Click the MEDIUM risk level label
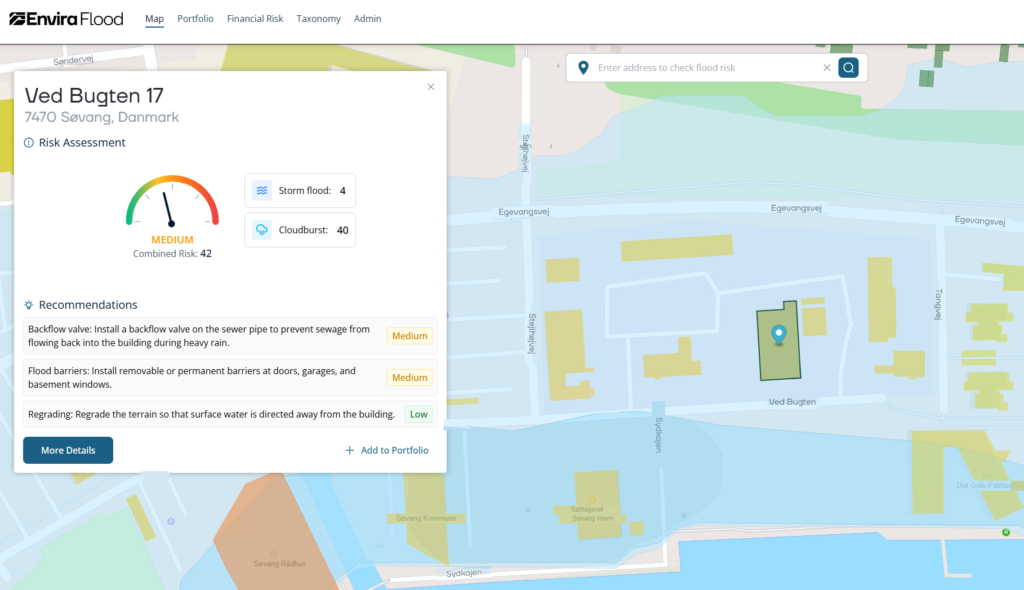Viewport: 1024px width, 590px height. point(172,240)
